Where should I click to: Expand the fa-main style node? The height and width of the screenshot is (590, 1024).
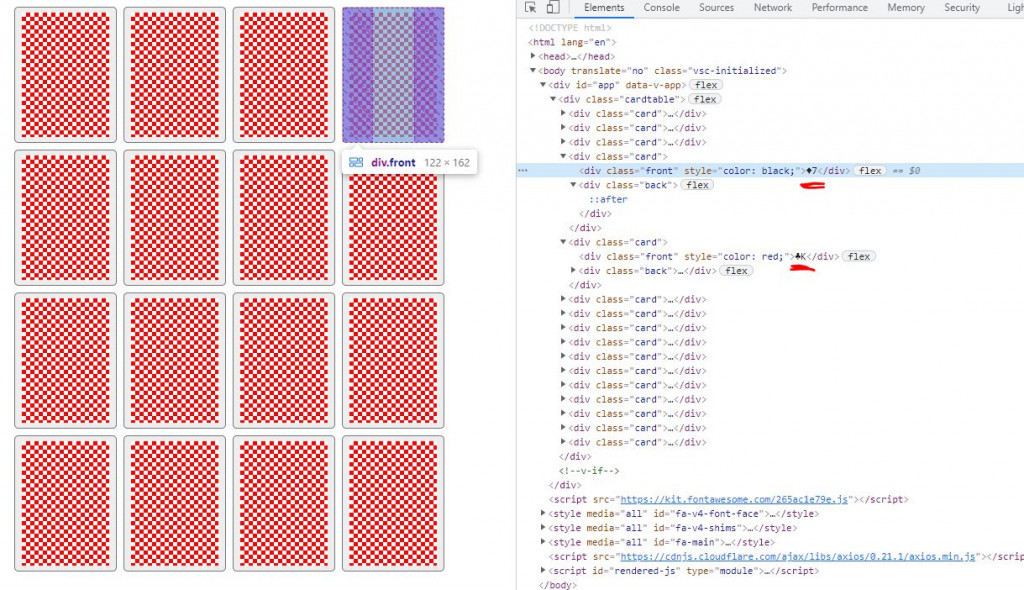[x=543, y=542]
